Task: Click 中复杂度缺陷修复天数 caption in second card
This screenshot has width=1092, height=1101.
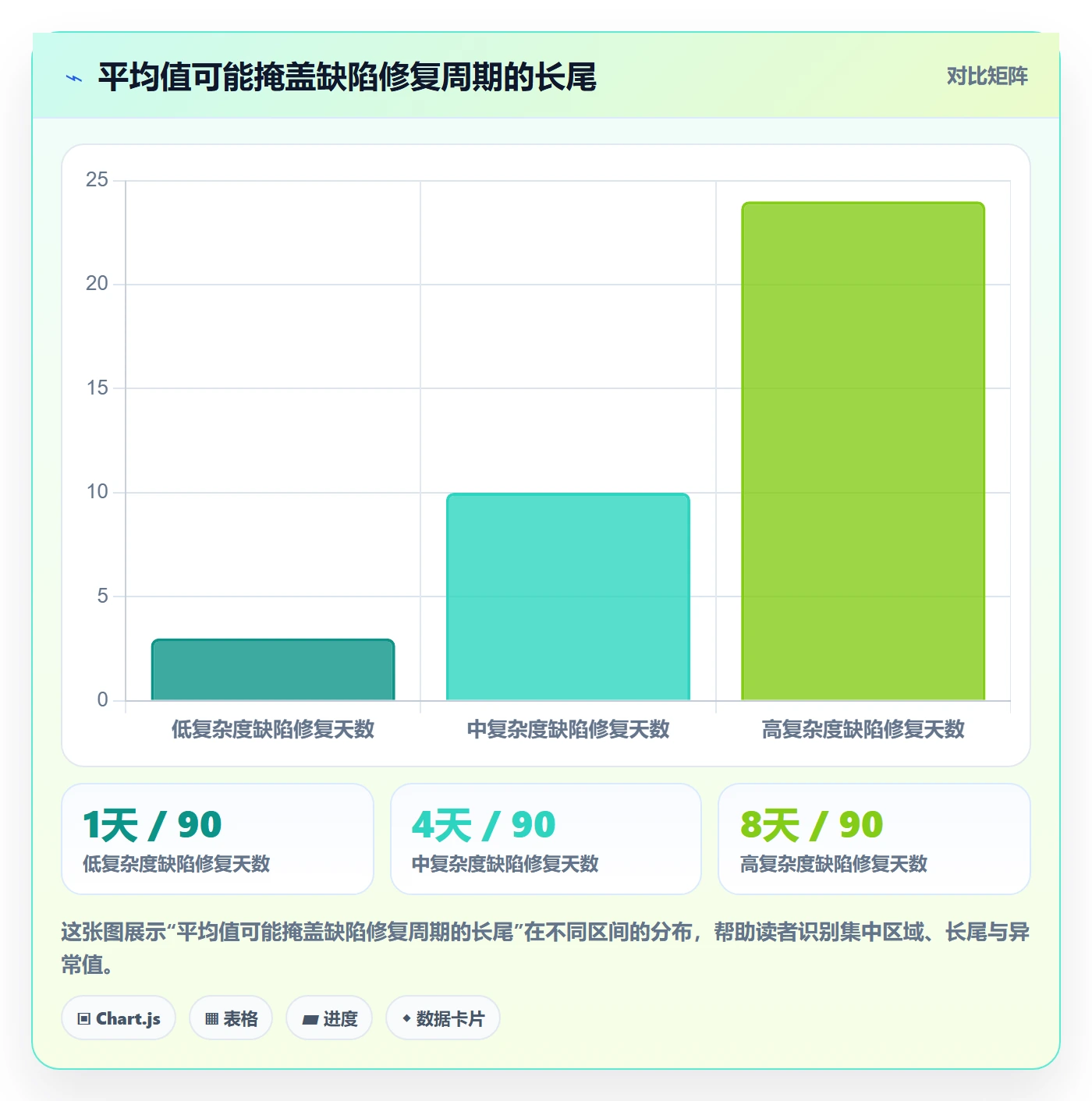Action: click(x=505, y=864)
